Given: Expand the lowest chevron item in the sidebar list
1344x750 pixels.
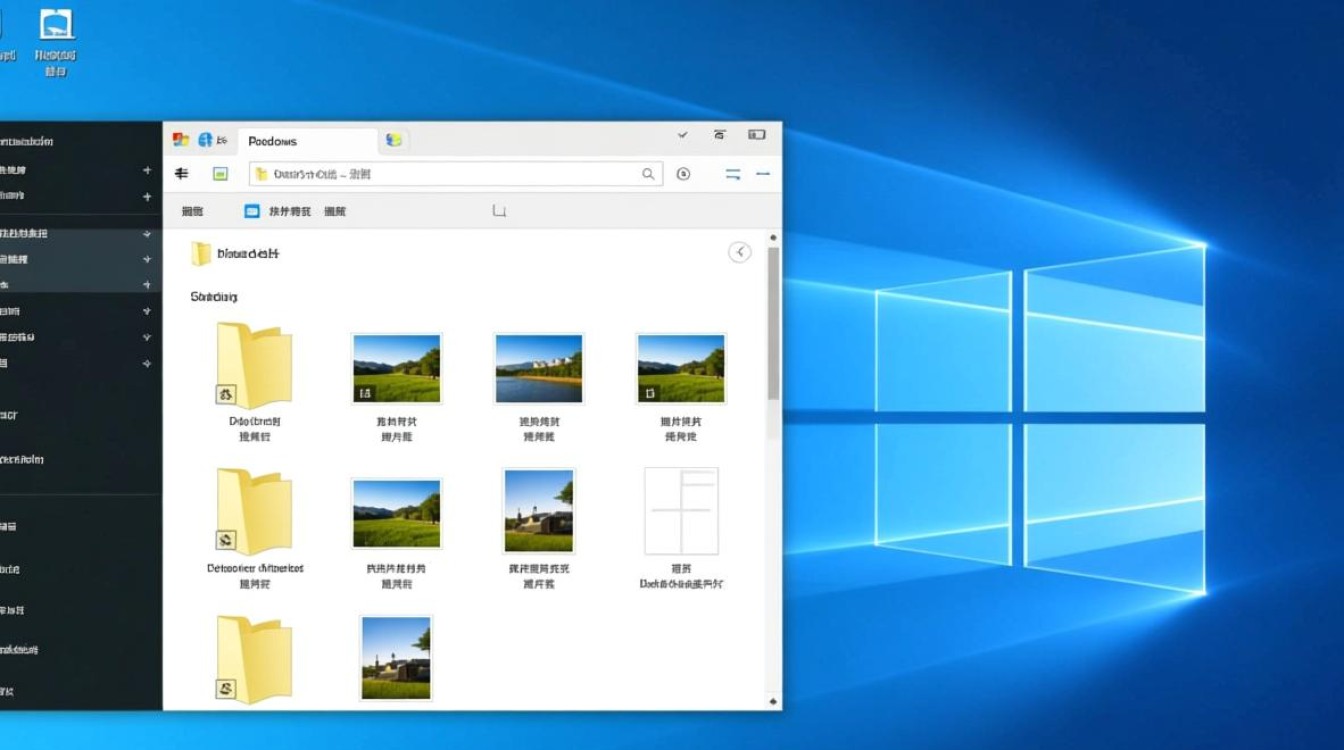Looking at the screenshot, I should 146,360.
